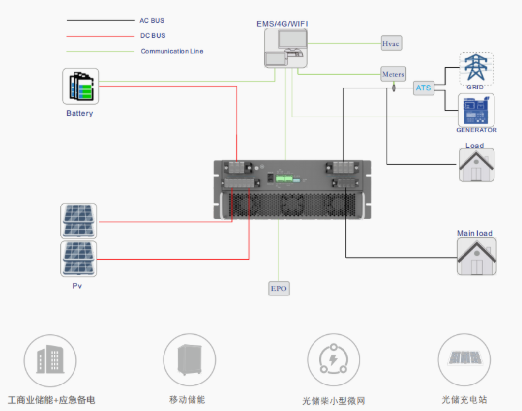Viewport: 522px width, 411px height.
Task: Click the Battery icon
Action: tap(81, 86)
